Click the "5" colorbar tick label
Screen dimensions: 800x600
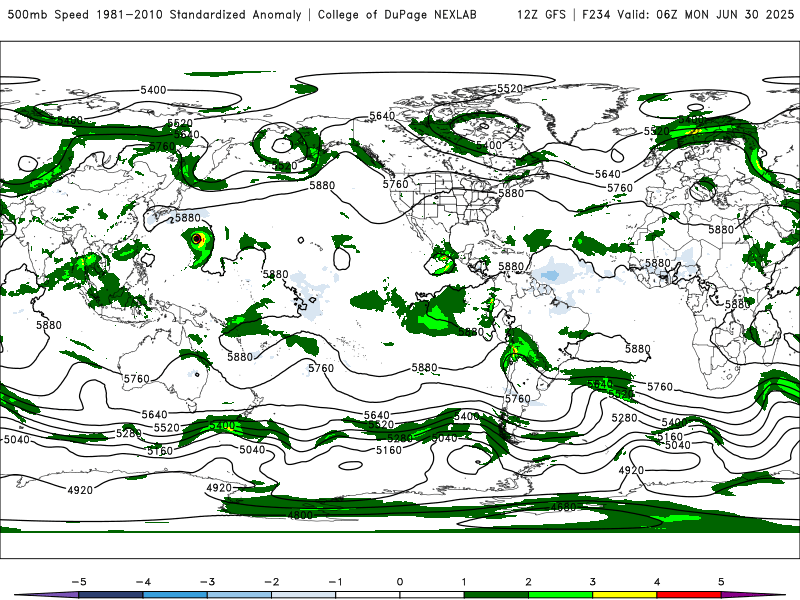pos(721,582)
